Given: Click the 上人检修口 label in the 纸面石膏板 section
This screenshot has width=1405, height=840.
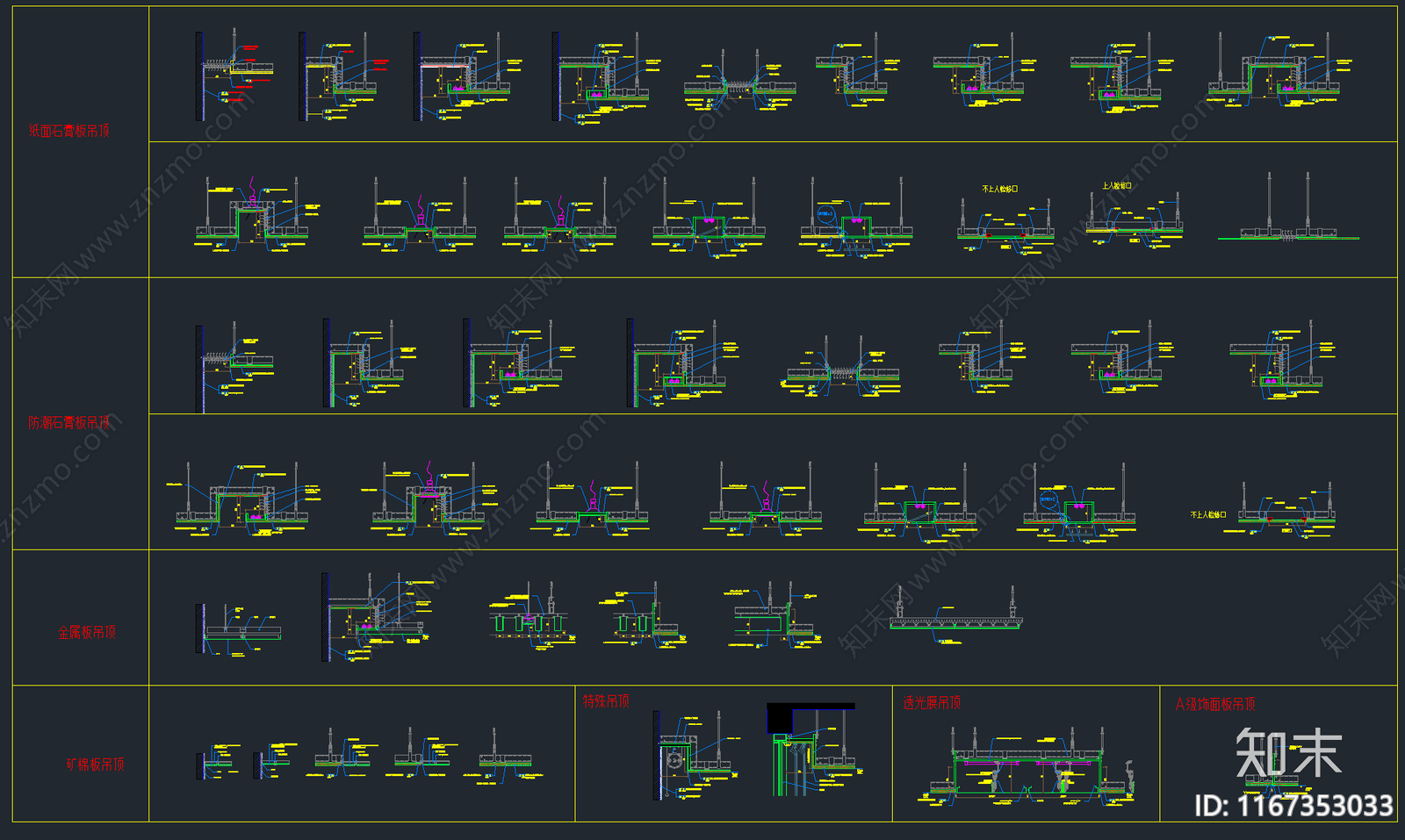Looking at the screenshot, I should point(1117,186).
